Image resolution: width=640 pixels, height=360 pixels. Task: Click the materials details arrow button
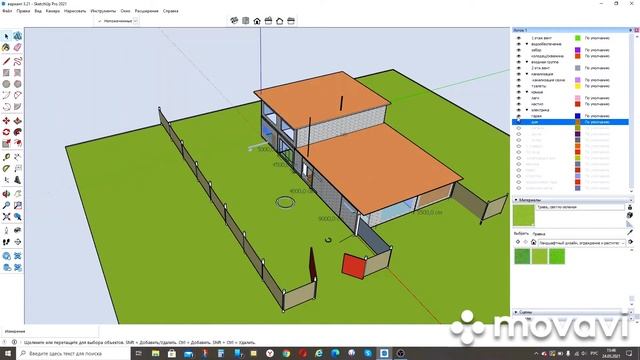631,242
